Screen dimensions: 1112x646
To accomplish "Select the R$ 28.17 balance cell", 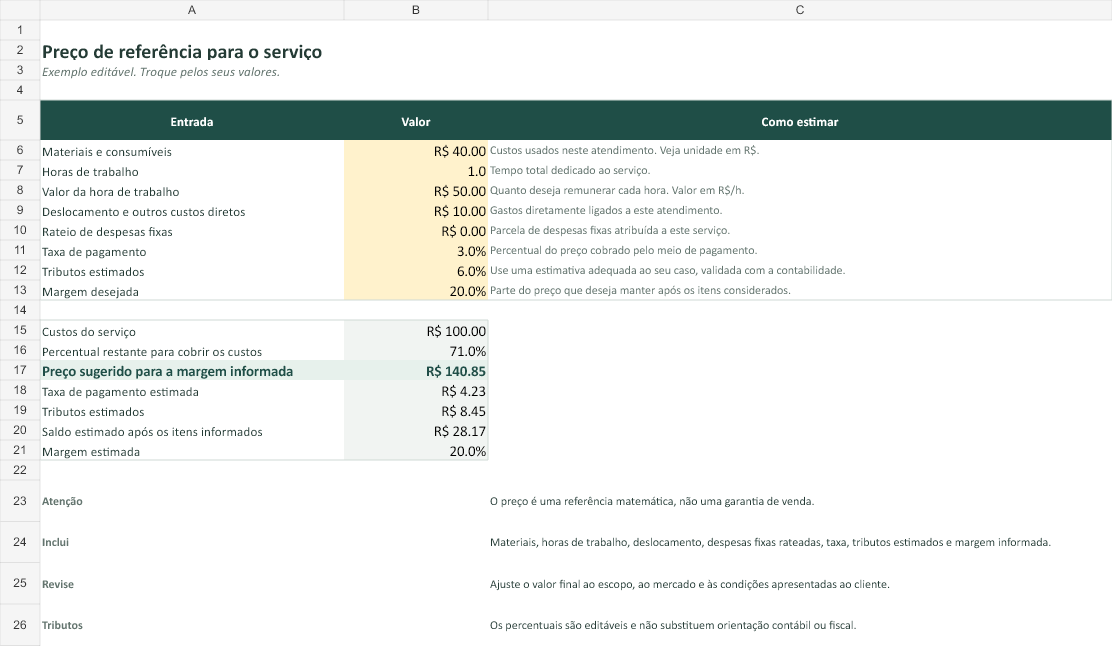I will tap(416, 430).
